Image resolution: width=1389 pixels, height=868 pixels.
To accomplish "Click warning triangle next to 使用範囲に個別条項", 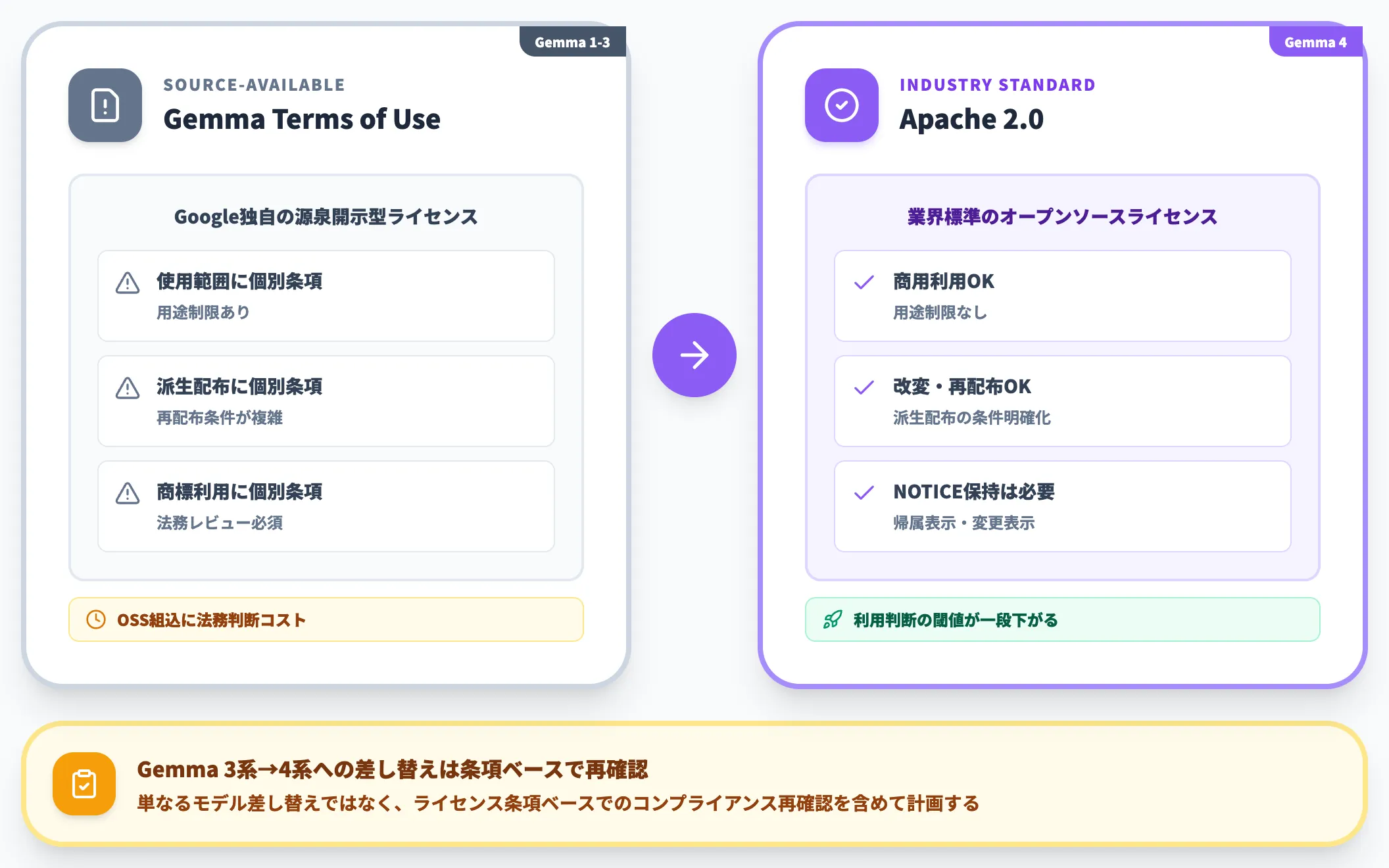I will click(x=128, y=283).
